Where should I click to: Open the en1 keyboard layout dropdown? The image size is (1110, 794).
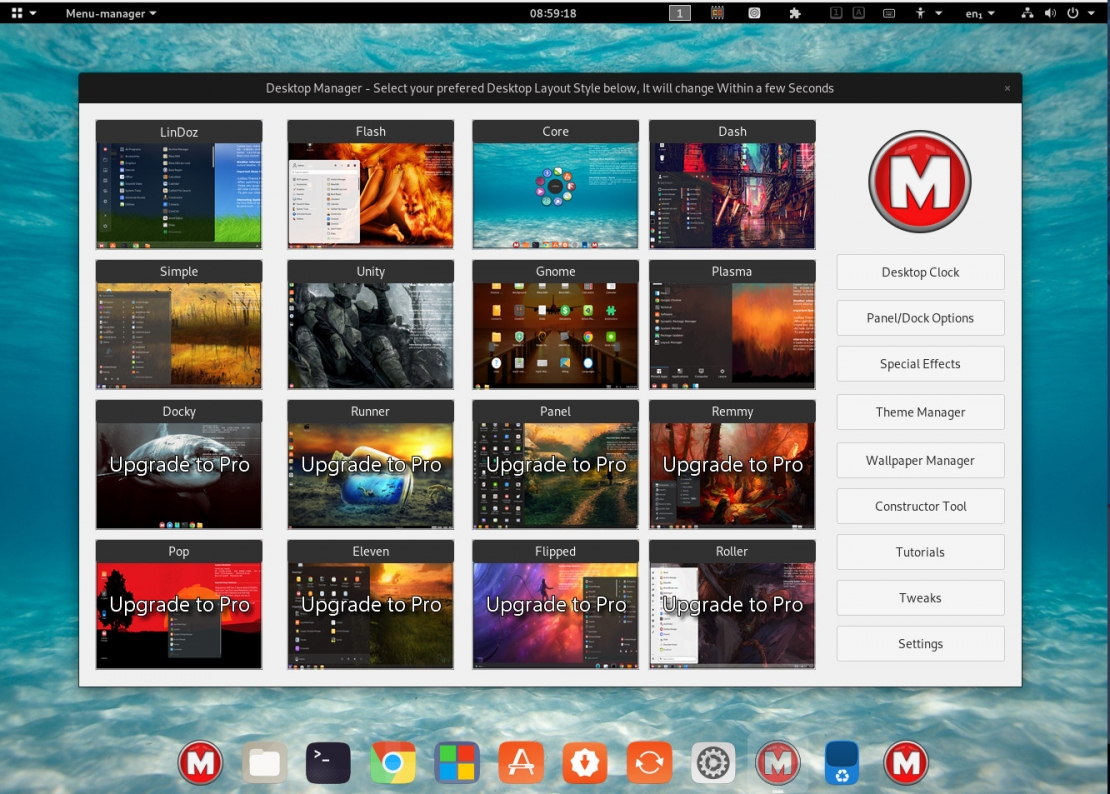point(980,13)
